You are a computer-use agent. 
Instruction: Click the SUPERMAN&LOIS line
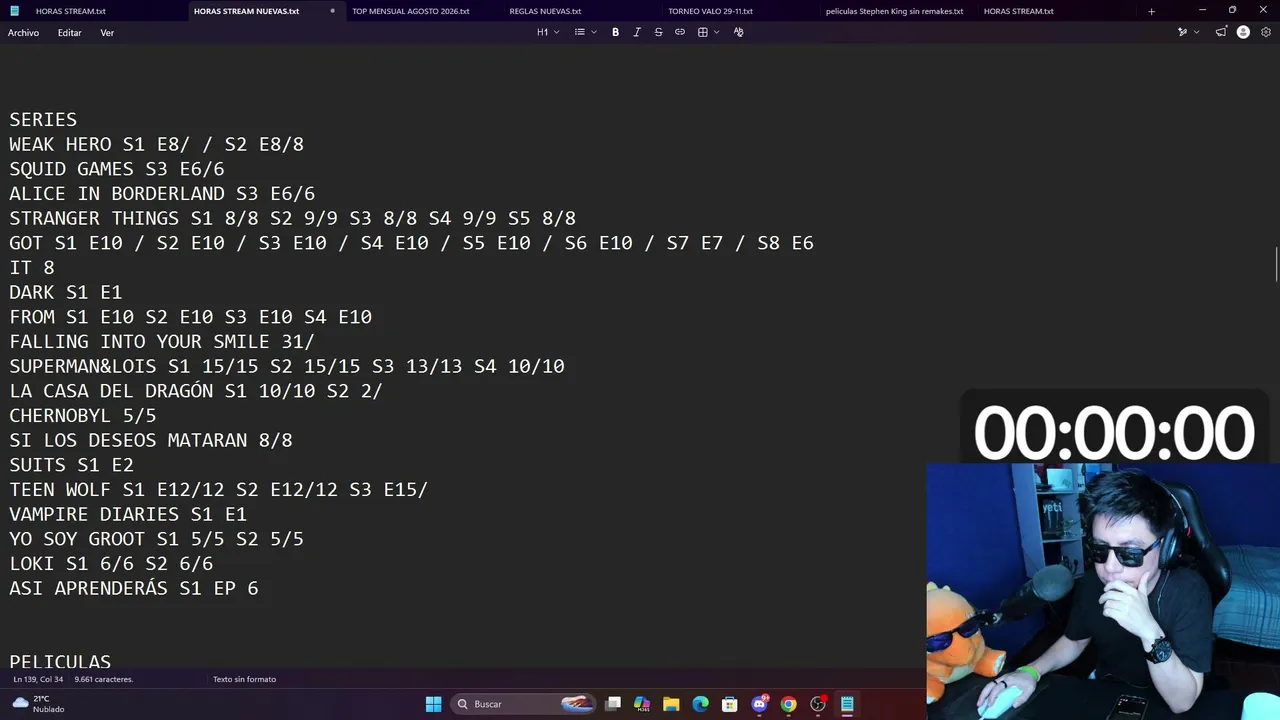tap(287, 367)
